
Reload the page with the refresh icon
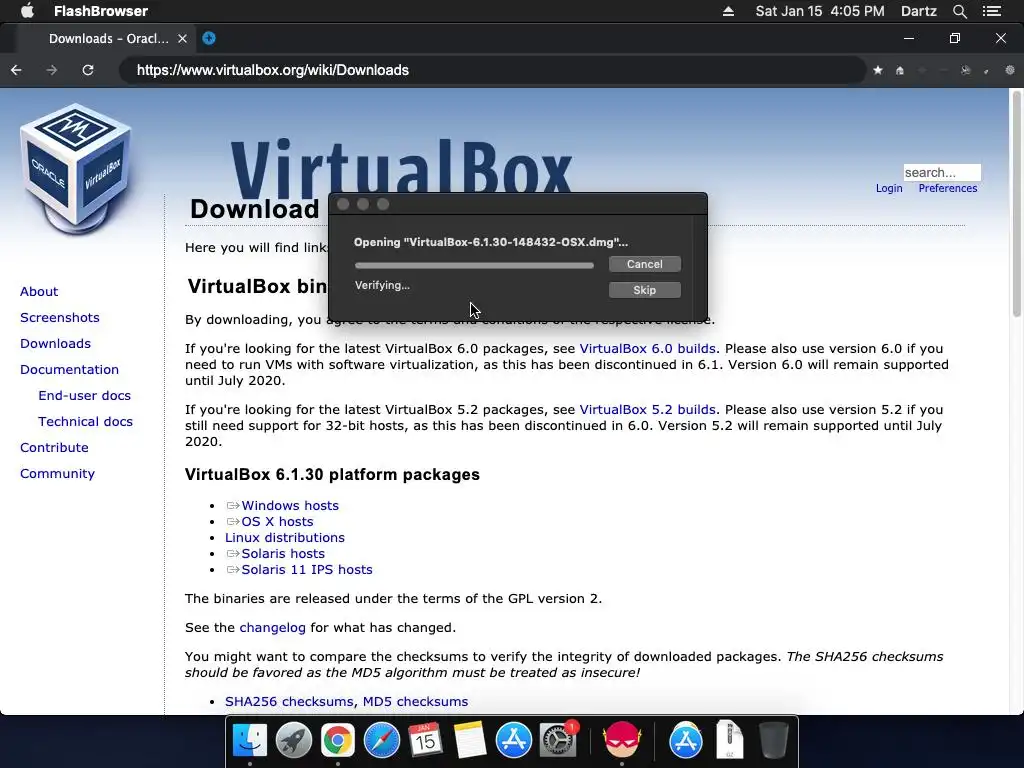(x=88, y=70)
